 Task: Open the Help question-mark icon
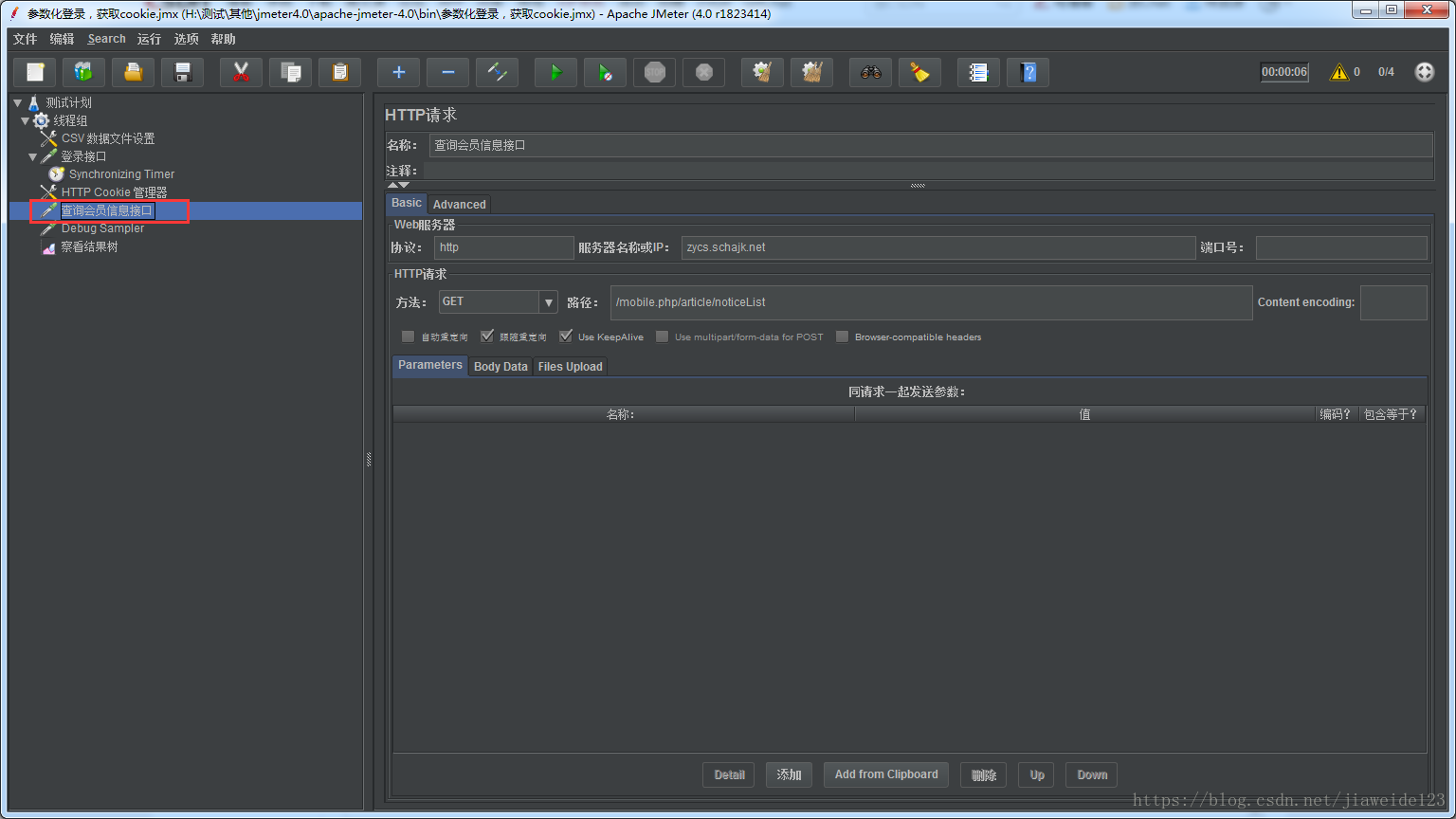point(1028,72)
